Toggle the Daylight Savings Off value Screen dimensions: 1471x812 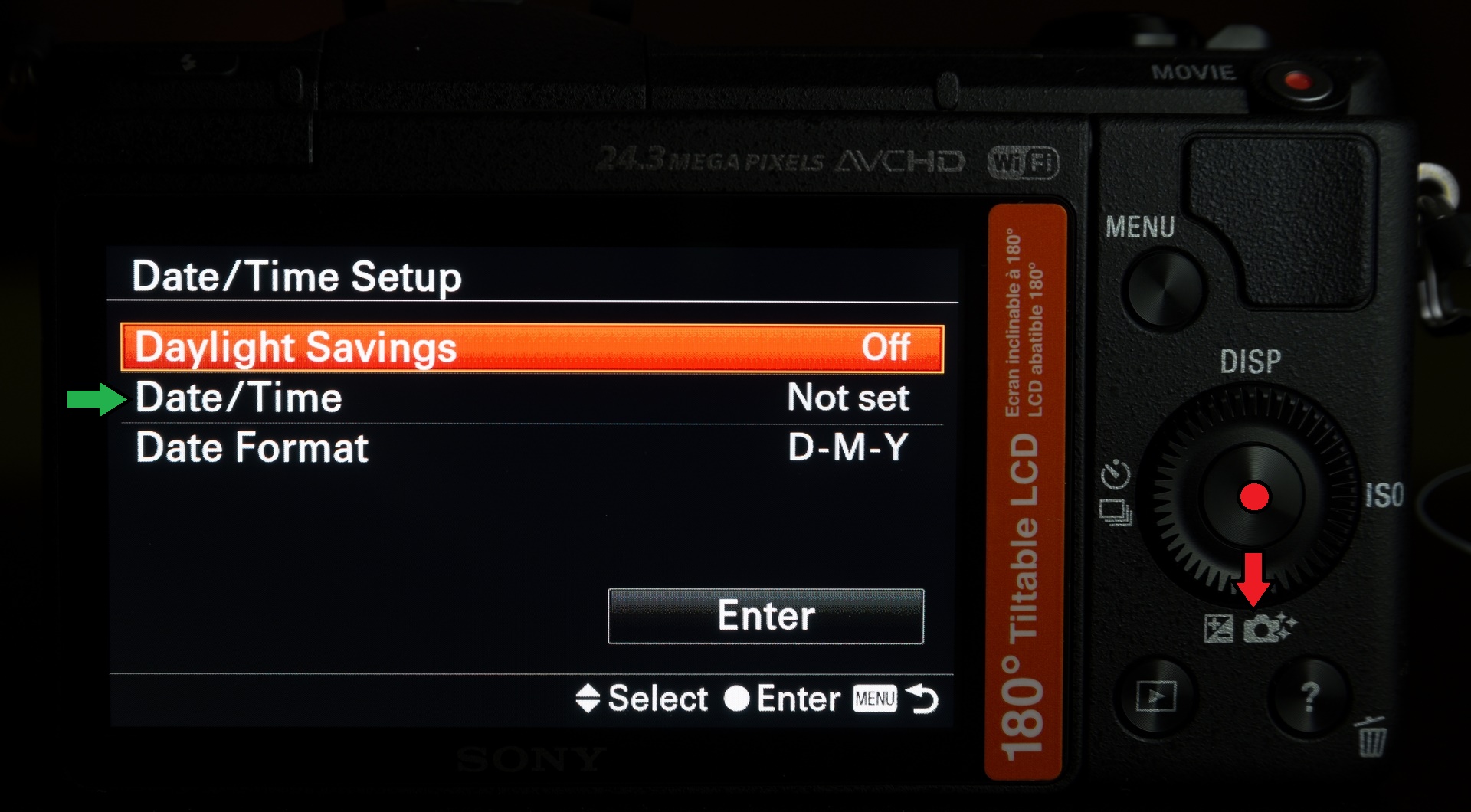(886, 348)
